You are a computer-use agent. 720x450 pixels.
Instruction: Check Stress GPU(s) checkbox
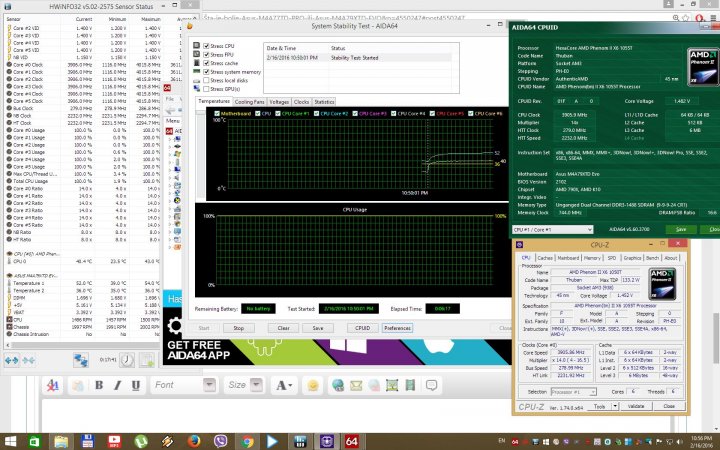[206, 89]
